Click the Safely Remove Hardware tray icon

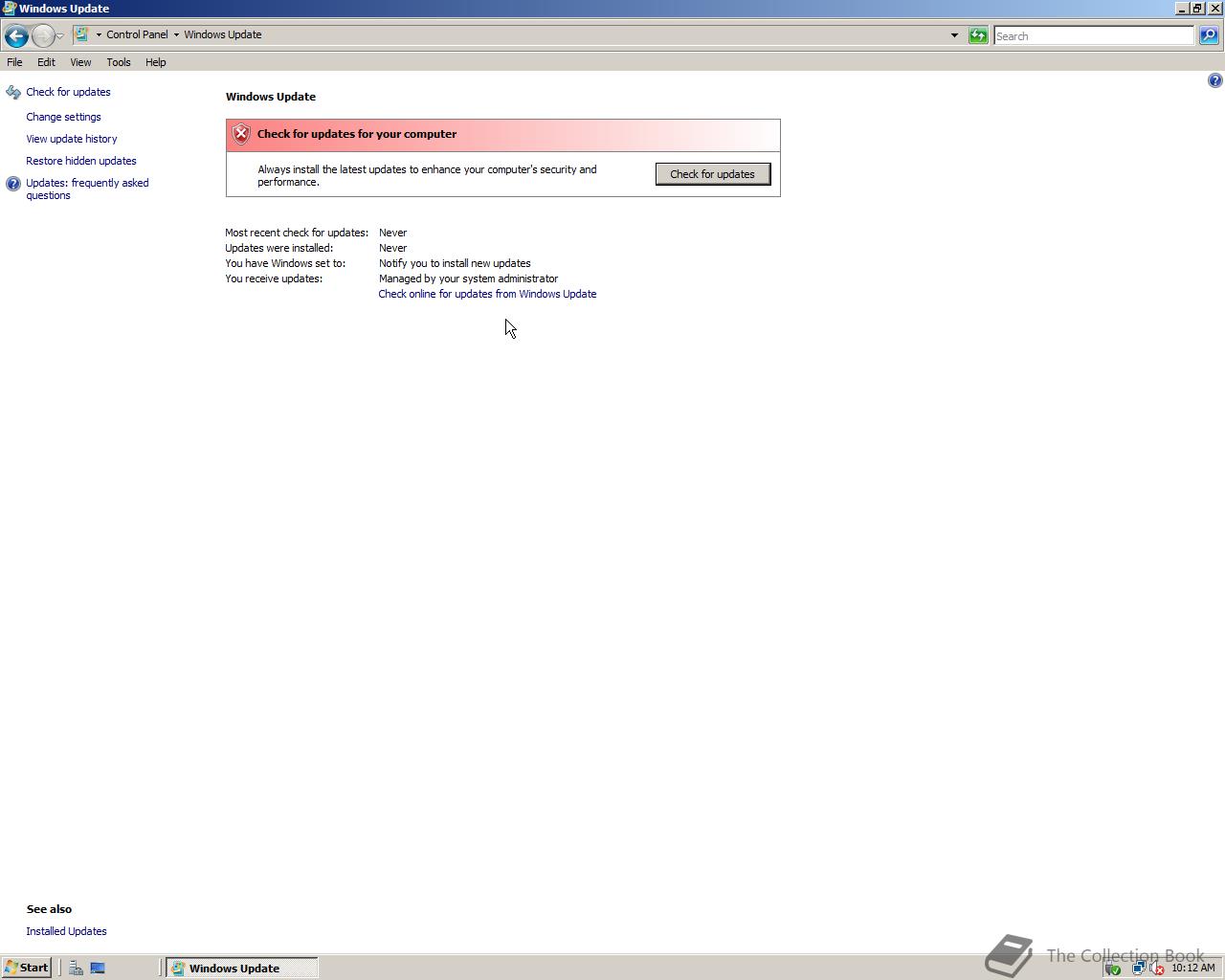pos(1113,968)
